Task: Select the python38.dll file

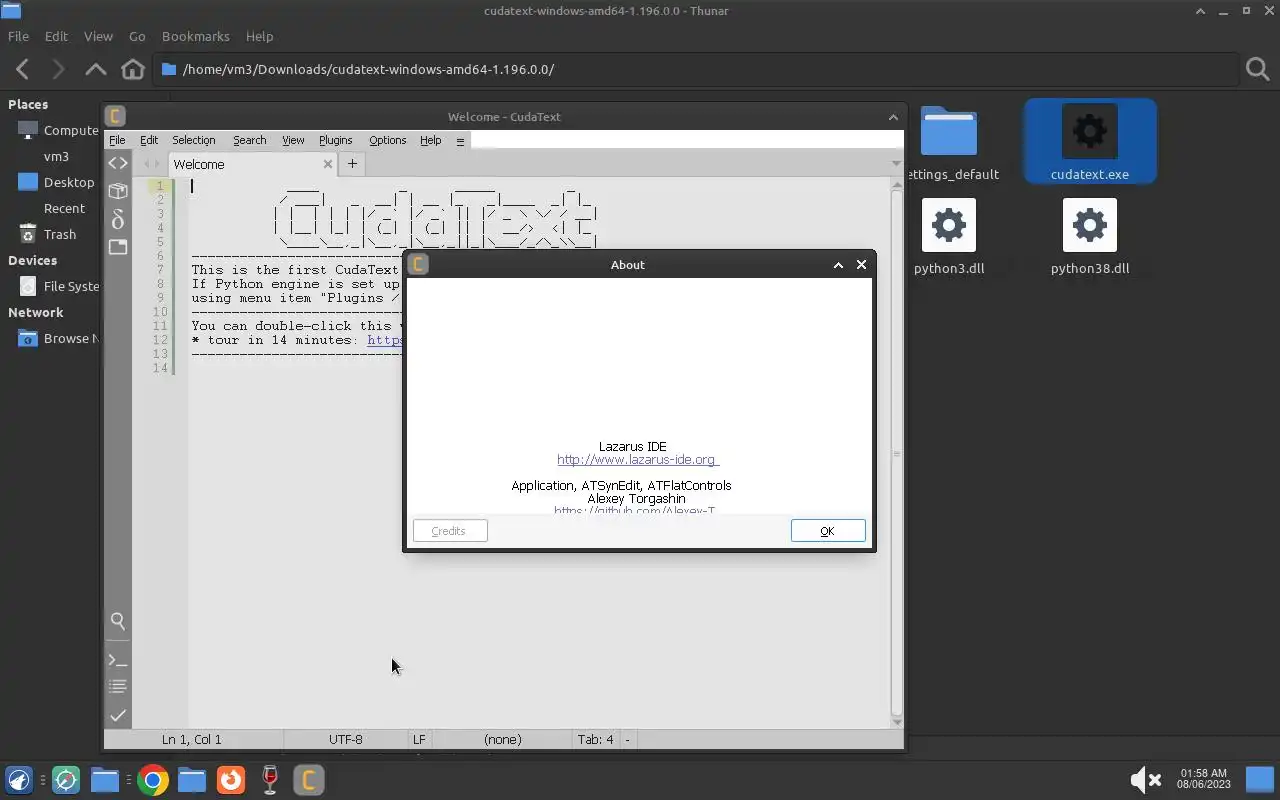Action: click(1090, 235)
